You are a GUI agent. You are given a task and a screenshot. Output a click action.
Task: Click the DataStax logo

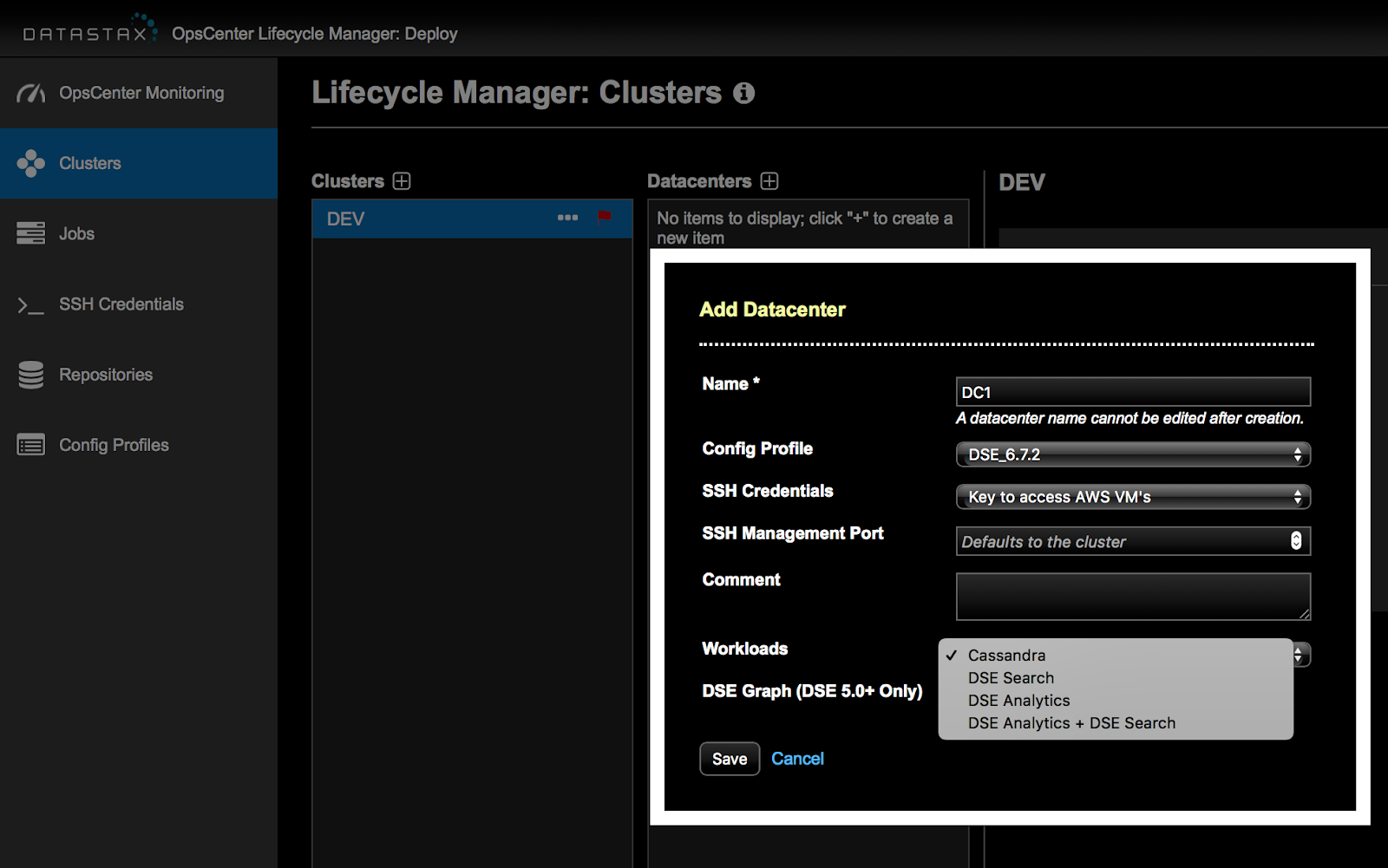90,29
